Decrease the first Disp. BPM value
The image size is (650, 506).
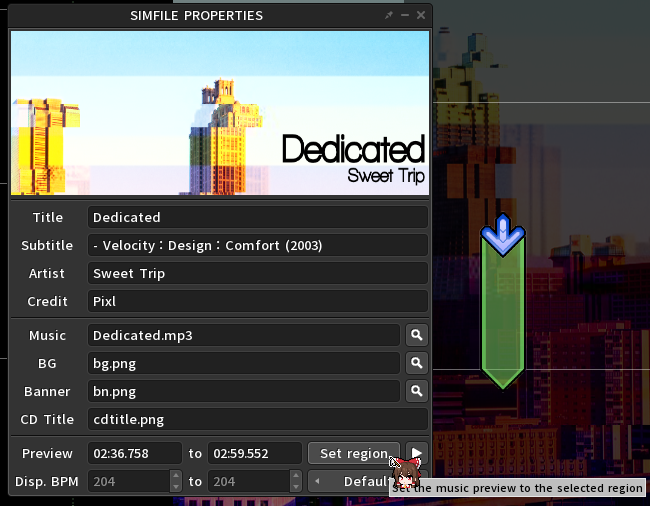click(x=176, y=487)
